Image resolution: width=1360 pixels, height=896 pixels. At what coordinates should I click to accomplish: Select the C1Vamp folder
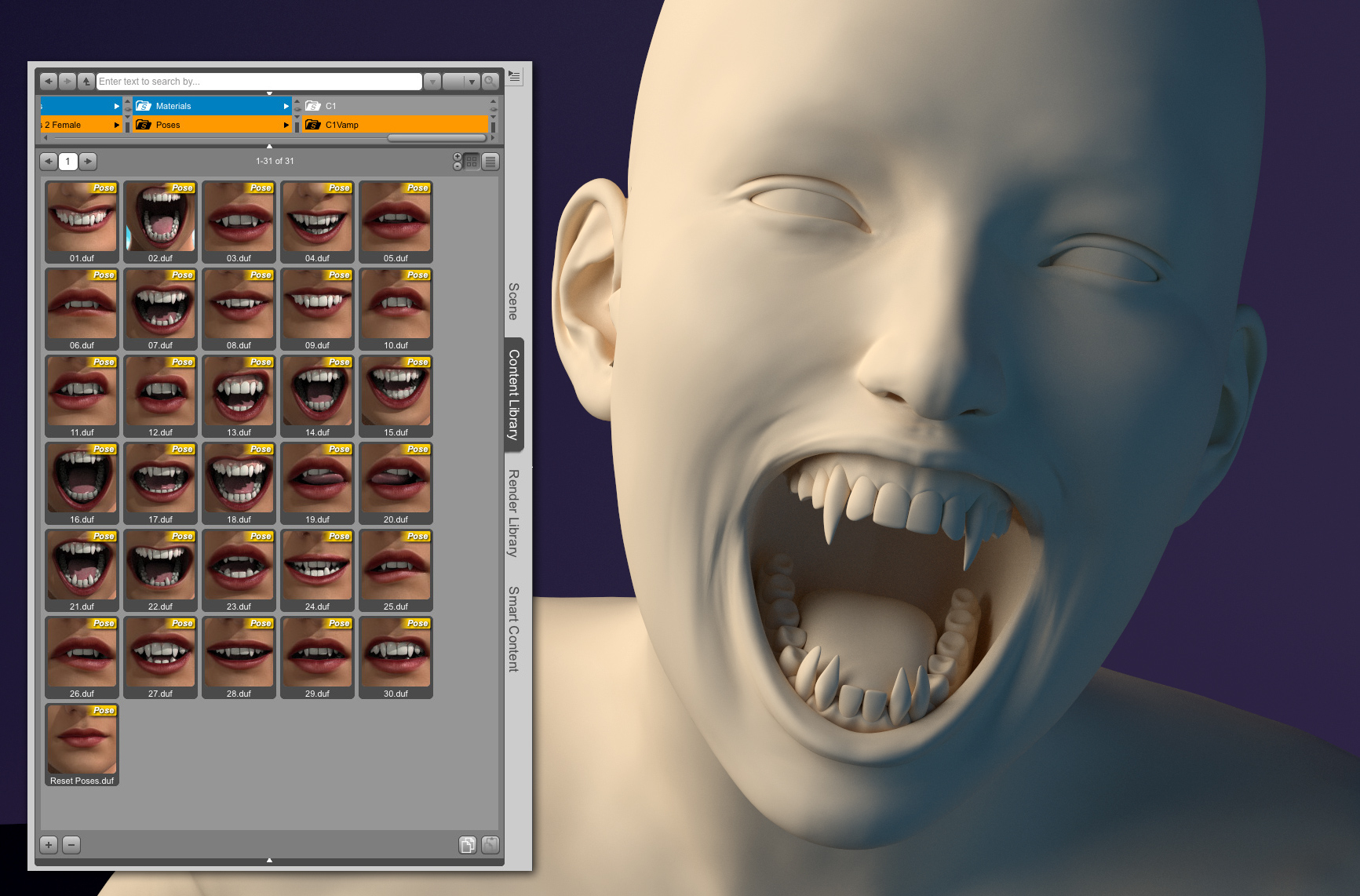point(342,125)
